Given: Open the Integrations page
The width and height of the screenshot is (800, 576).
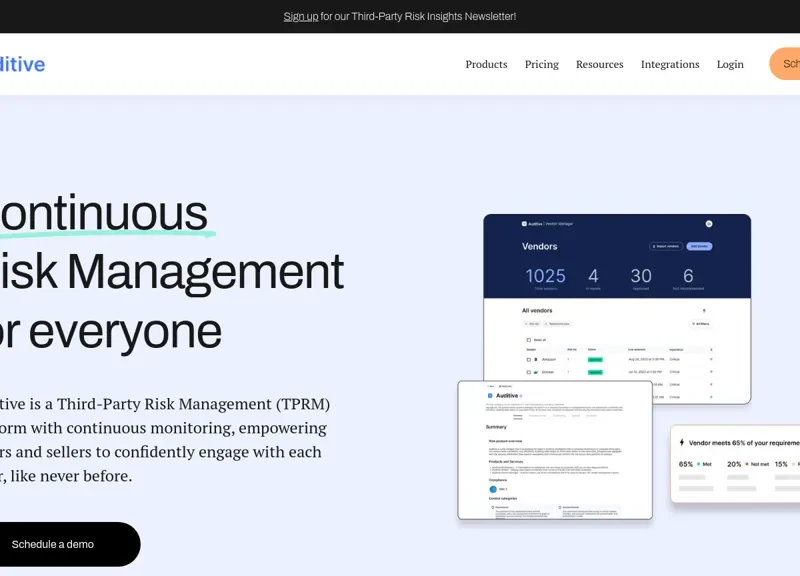Looking at the screenshot, I should point(670,64).
